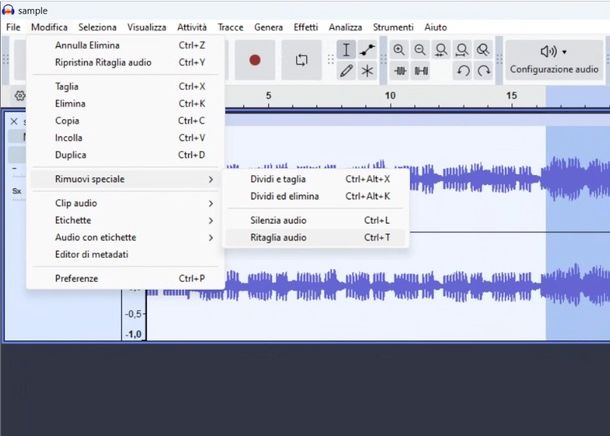Viewport: 610px width, 436px height.
Task: Select the Envelope tool
Action: (x=367, y=50)
